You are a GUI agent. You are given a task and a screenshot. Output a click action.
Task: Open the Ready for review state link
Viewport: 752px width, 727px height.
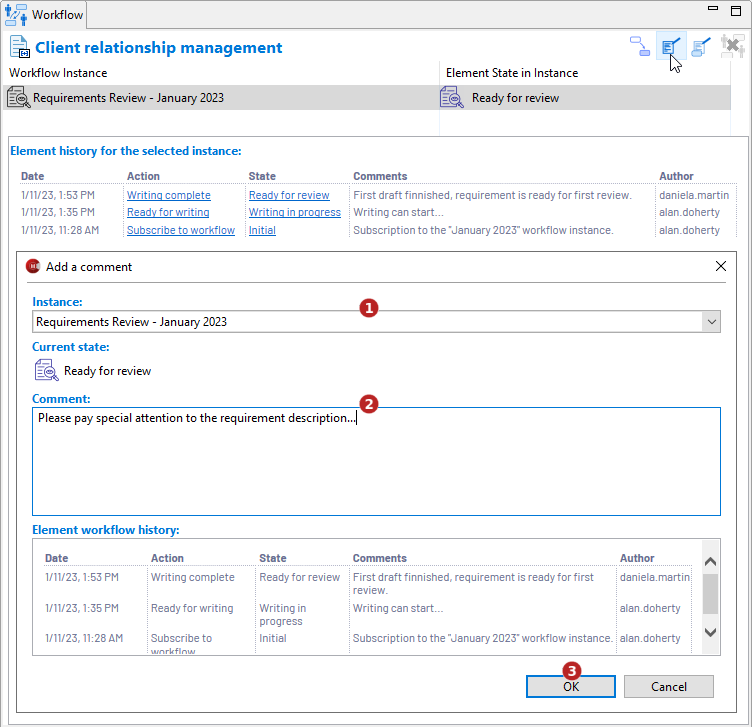click(289, 195)
